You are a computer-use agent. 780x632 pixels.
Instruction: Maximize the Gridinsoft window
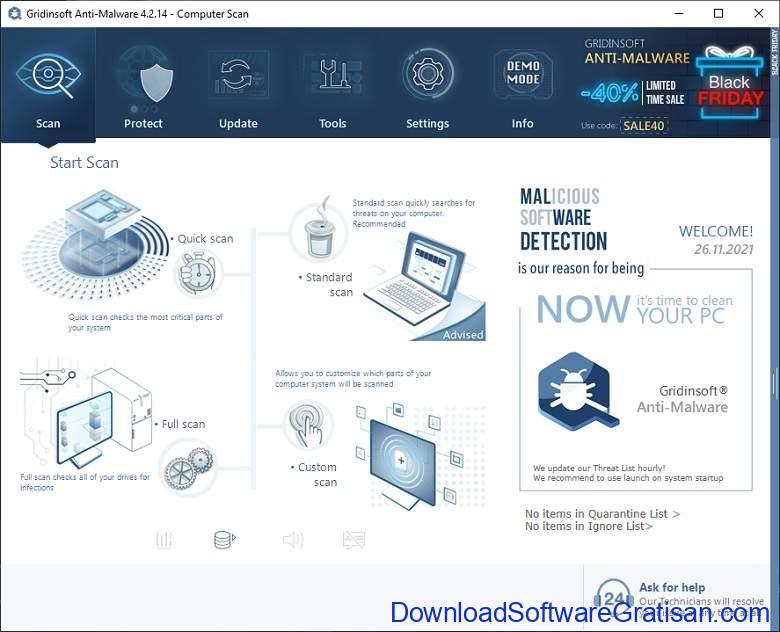pos(718,13)
